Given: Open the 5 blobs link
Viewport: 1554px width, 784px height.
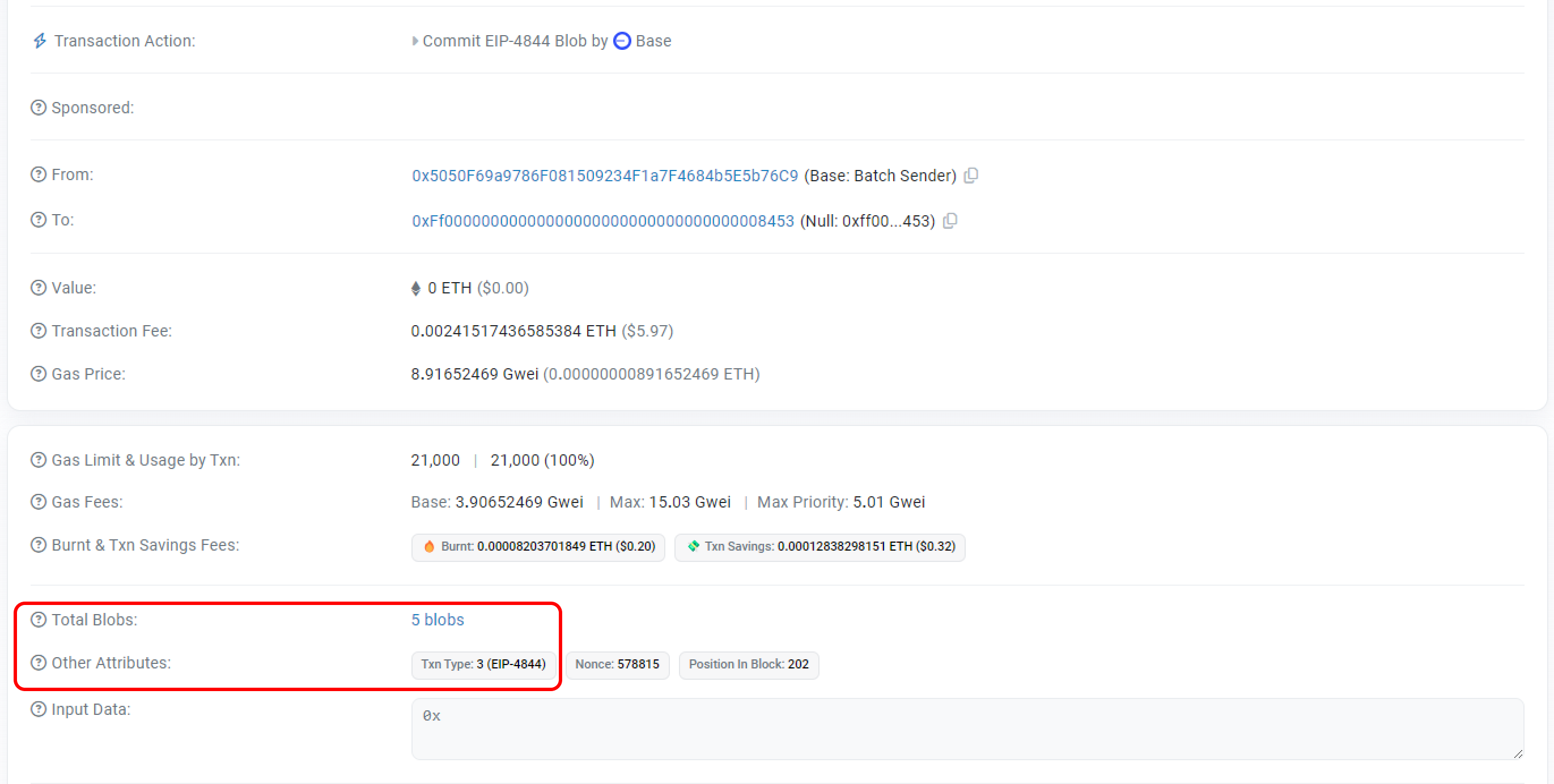Looking at the screenshot, I should (438, 619).
